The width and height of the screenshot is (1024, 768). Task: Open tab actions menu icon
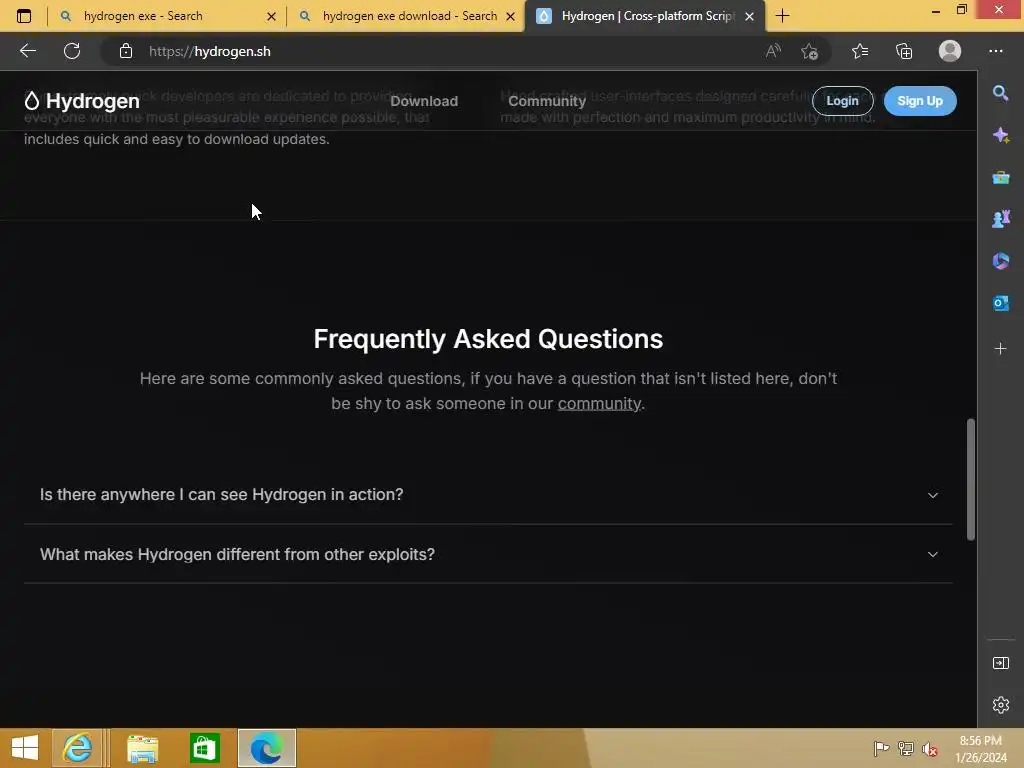click(x=24, y=16)
